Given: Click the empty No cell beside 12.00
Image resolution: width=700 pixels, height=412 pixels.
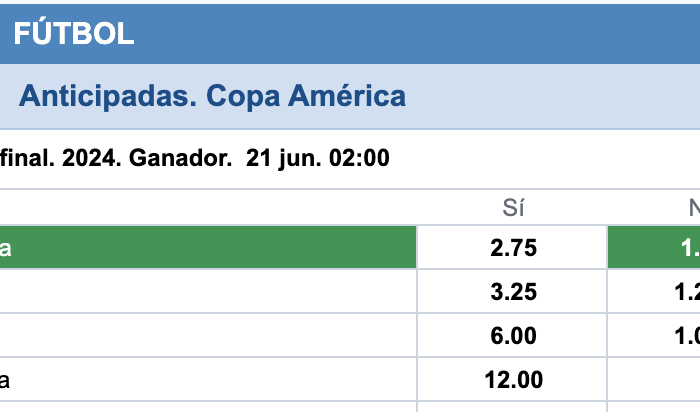Looking at the screenshot, I should [654, 379].
